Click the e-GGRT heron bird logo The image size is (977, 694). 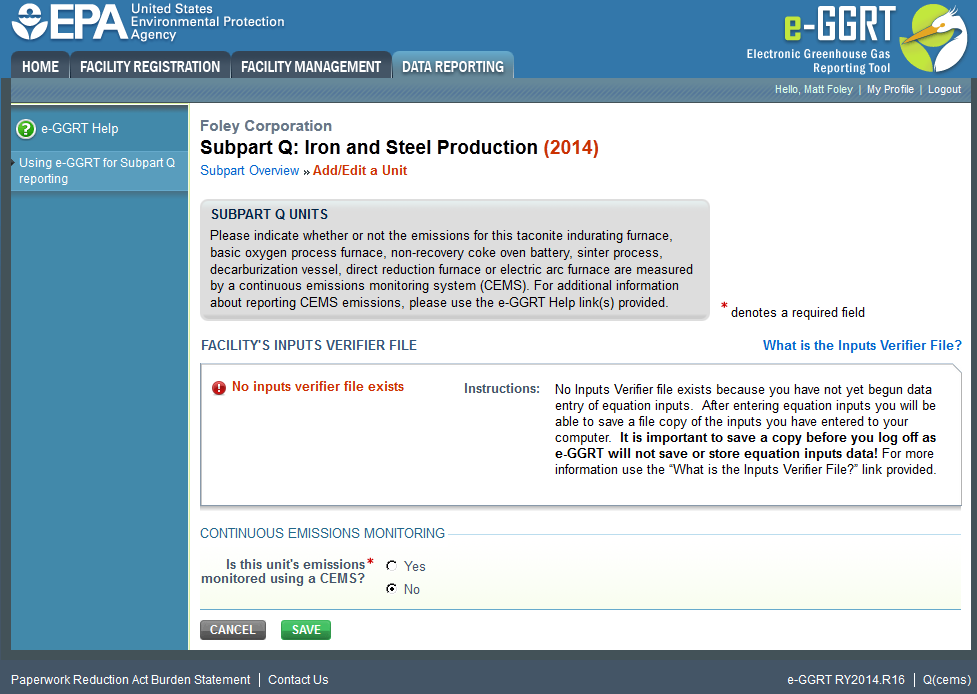tap(933, 39)
